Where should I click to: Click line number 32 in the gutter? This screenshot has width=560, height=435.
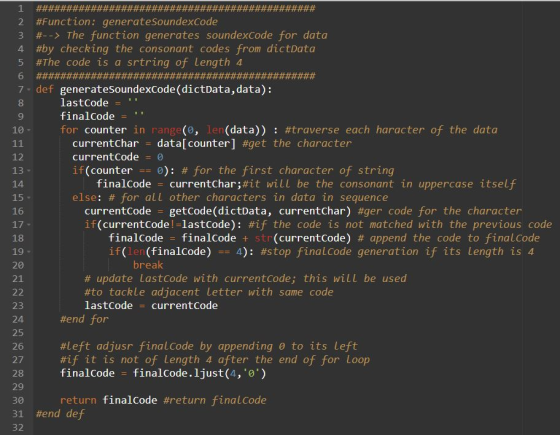coord(18,428)
